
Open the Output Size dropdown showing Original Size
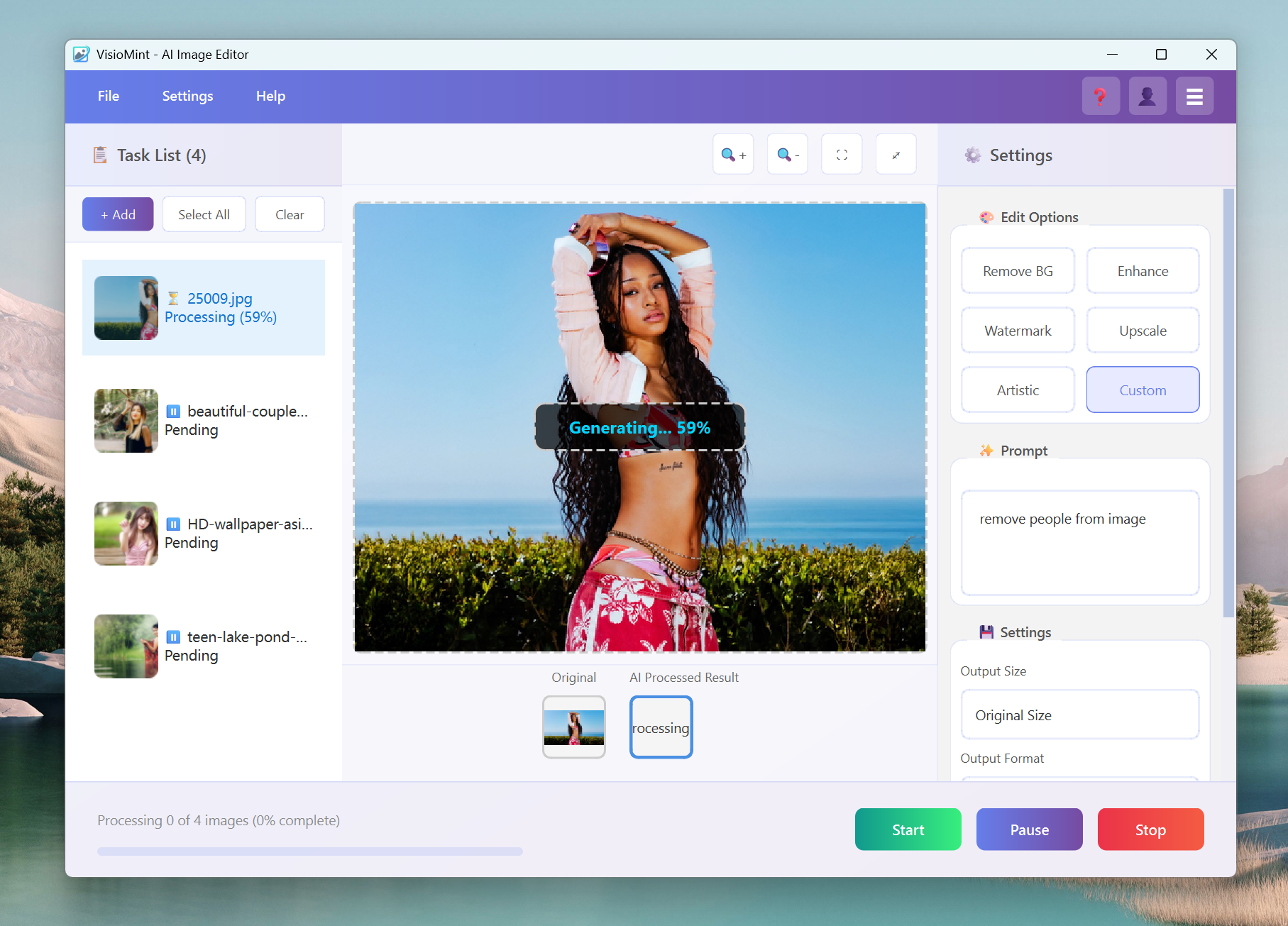pyautogui.click(x=1079, y=715)
